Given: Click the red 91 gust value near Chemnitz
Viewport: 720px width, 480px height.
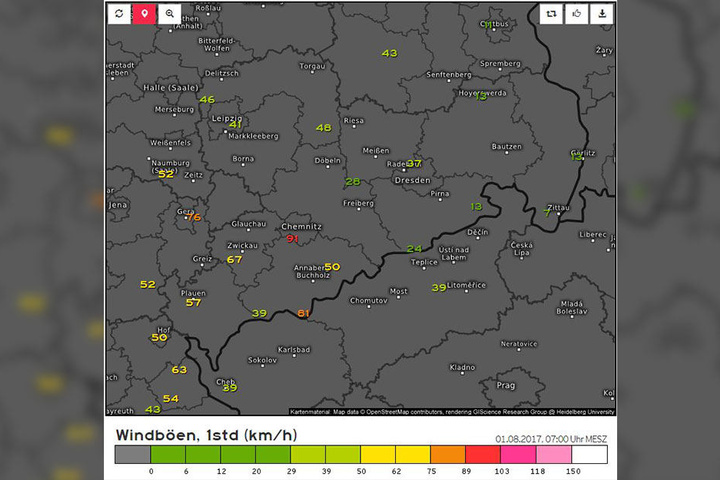Looking at the screenshot, I should coord(292,238).
